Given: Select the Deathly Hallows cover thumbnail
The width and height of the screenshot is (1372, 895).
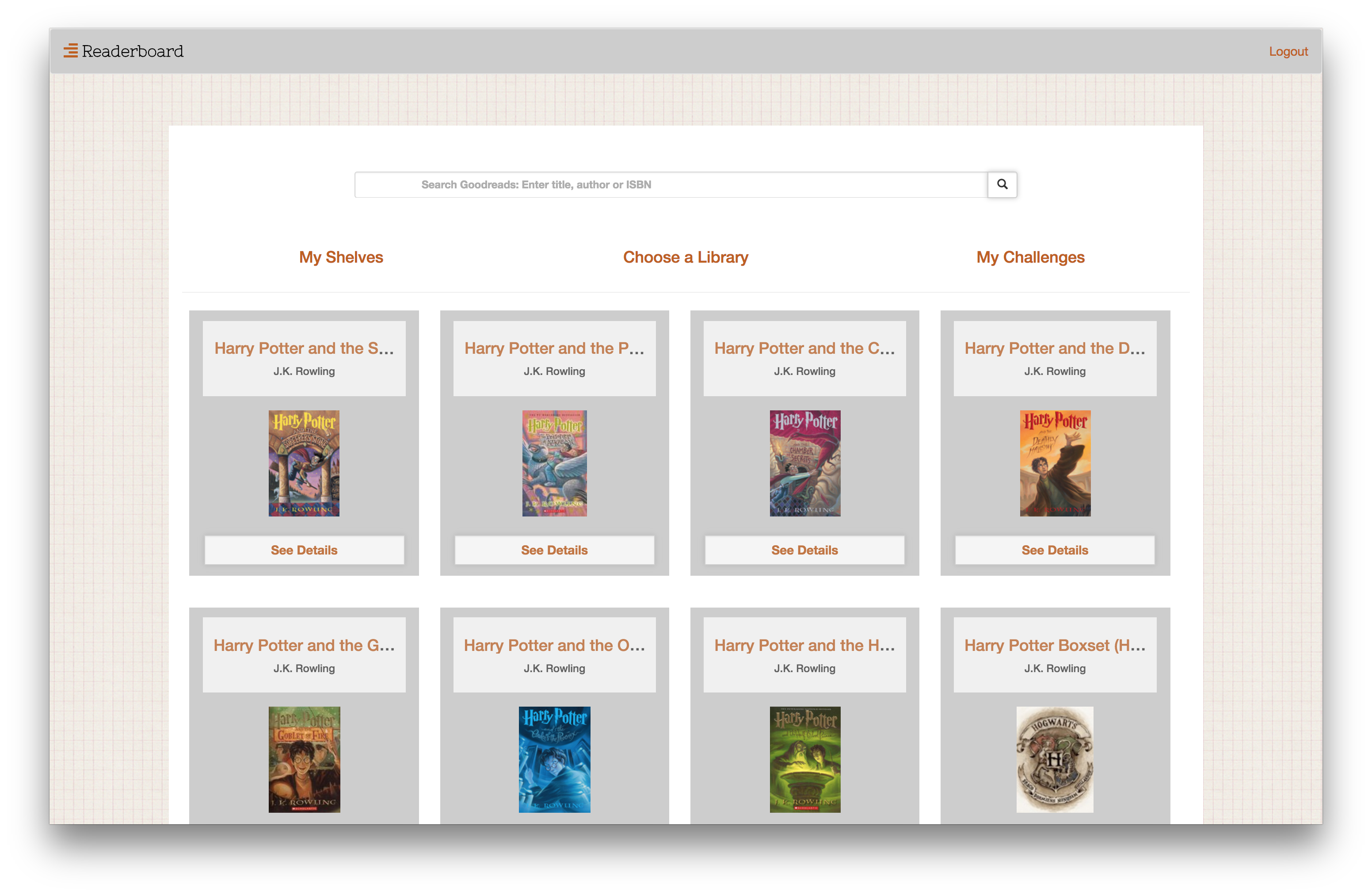Looking at the screenshot, I should point(1055,463).
